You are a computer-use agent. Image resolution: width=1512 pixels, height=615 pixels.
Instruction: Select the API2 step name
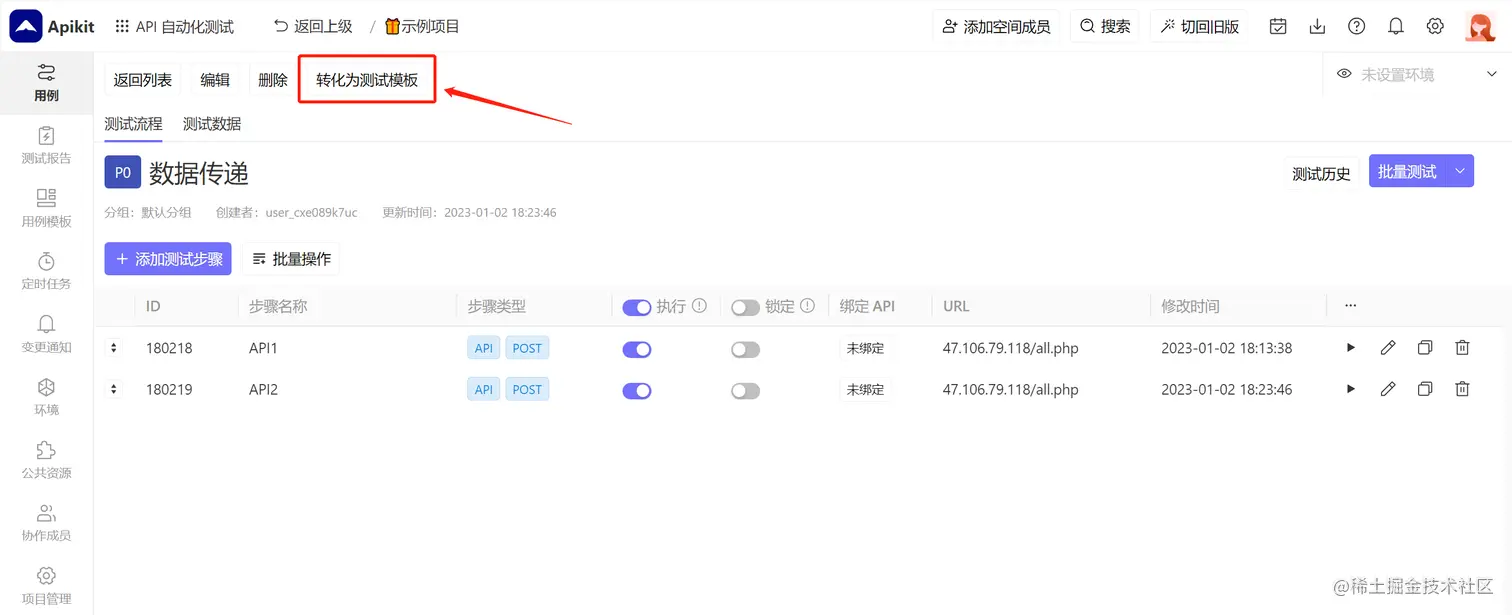point(263,389)
